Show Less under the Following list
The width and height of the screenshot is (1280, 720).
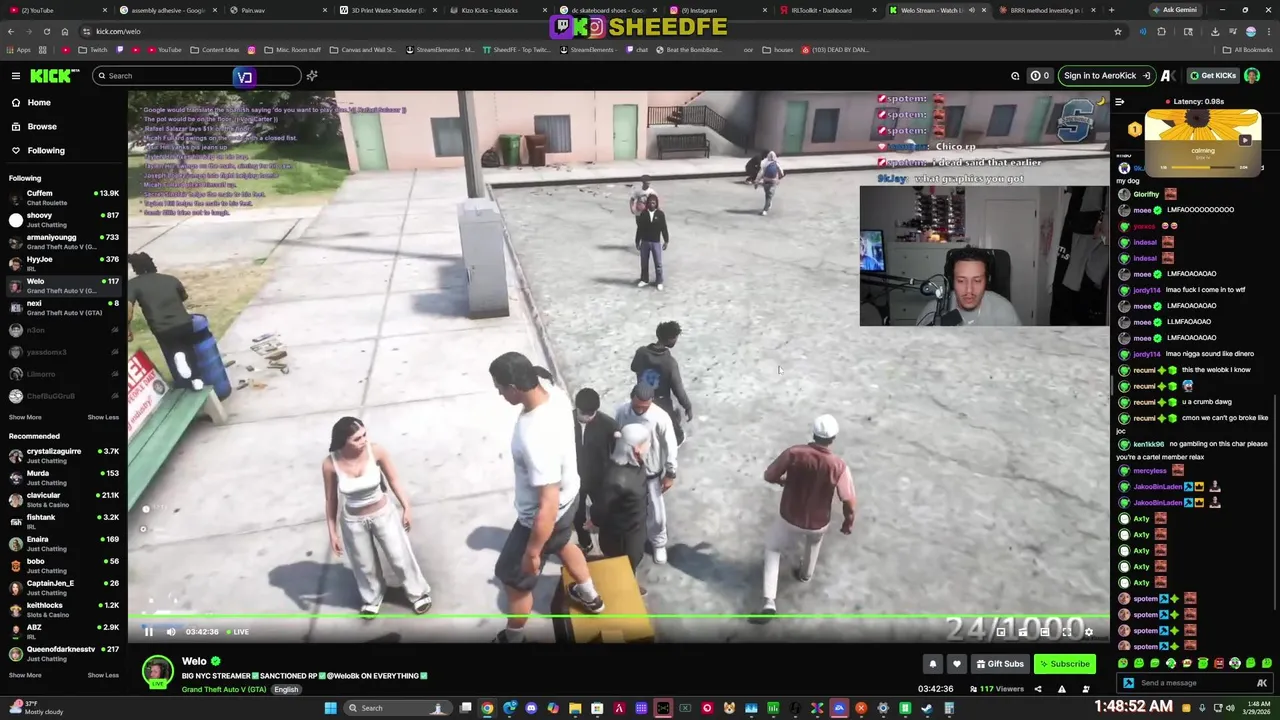(x=103, y=417)
